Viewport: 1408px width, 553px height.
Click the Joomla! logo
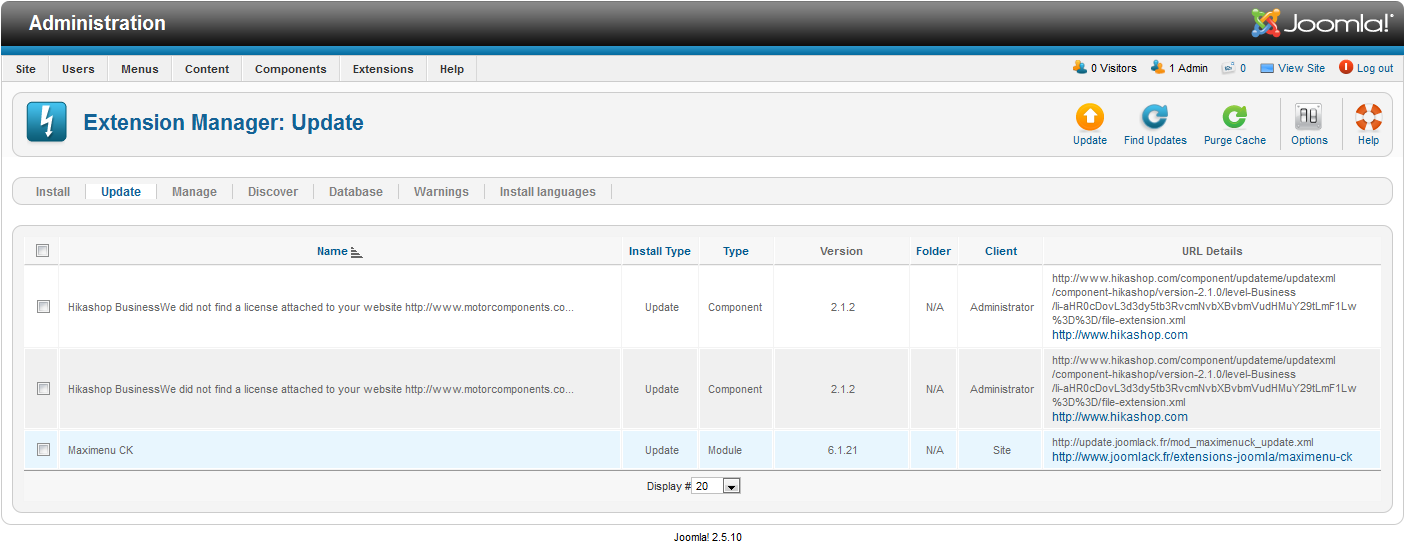[1322, 23]
